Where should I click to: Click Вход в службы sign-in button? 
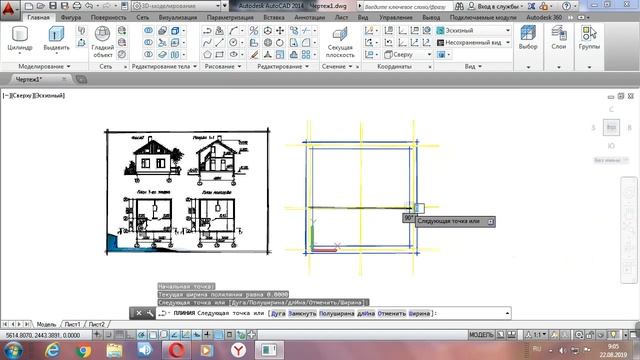(x=495, y=6)
